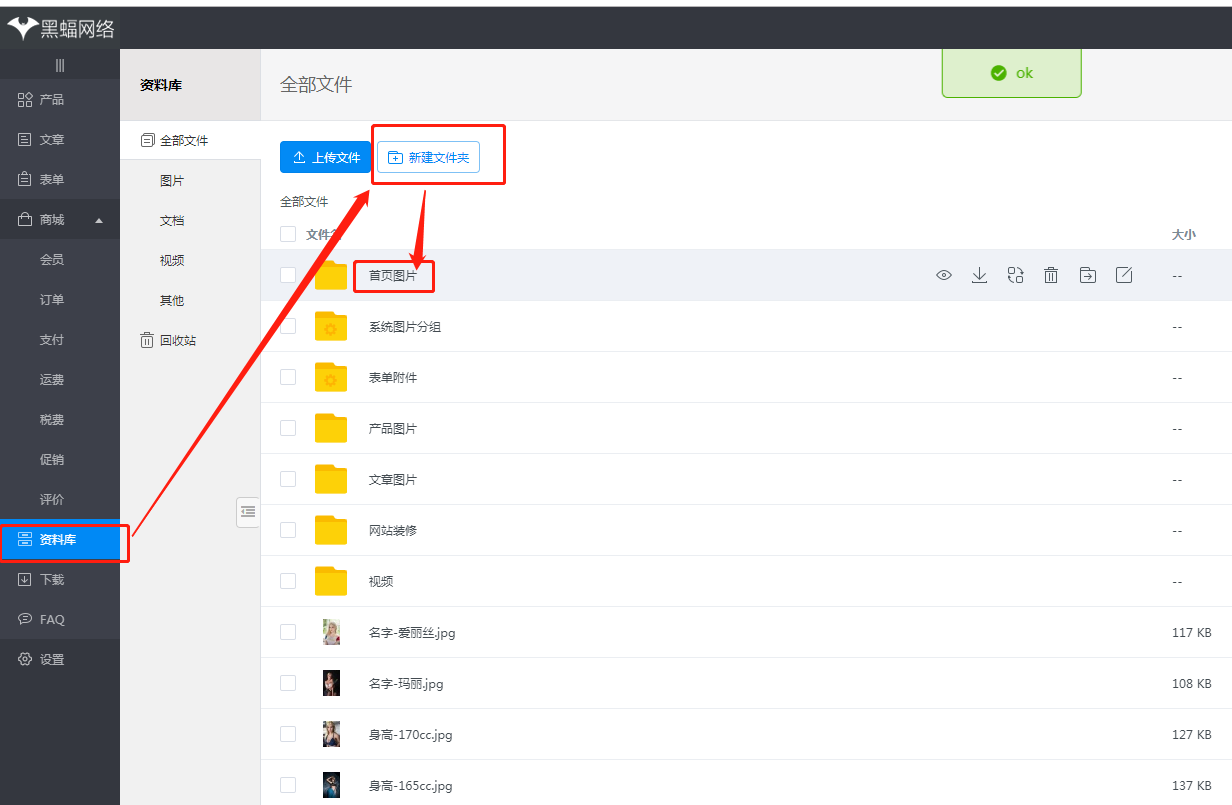Select checkbox beside 名字-玛丽.jpg
Screen dimensions: 1232x805
tap(288, 683)
